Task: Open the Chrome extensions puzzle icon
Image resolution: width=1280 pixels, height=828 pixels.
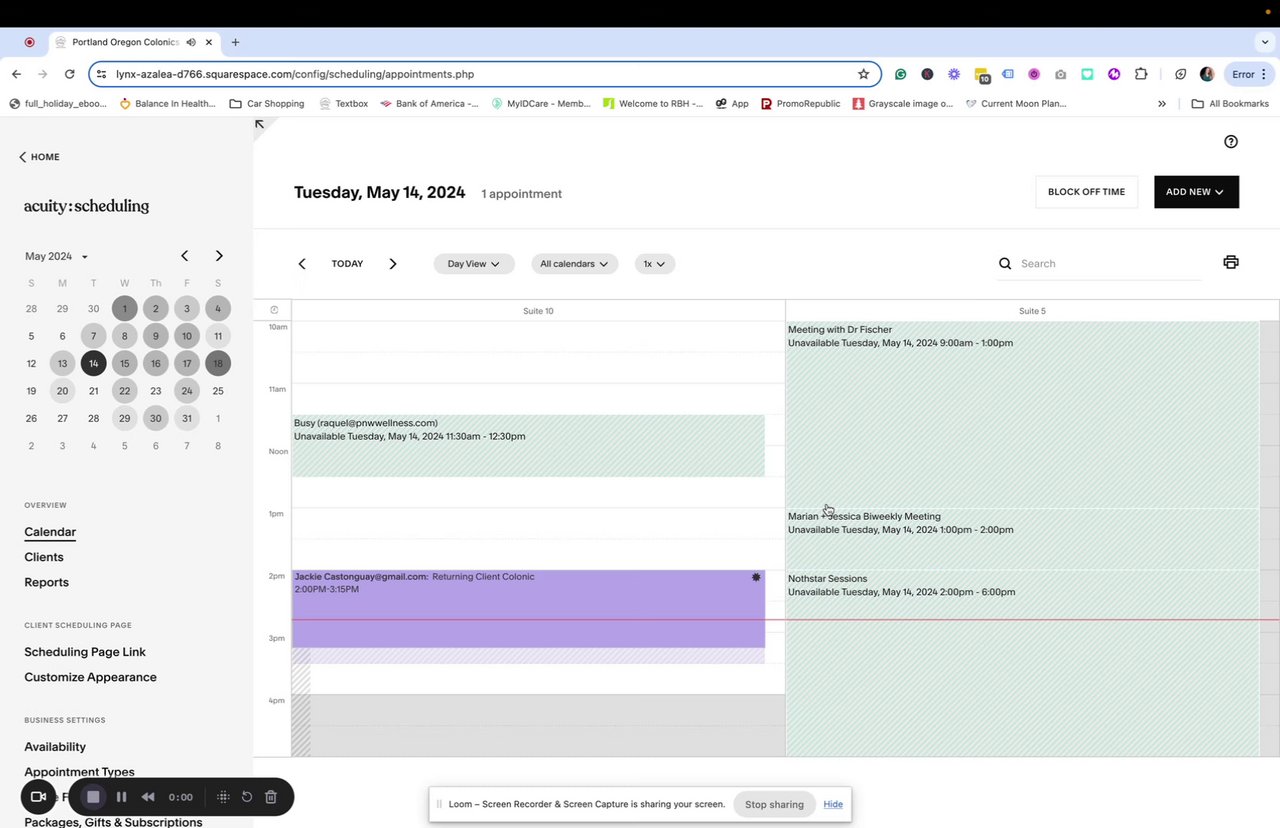Action: 1141,74
